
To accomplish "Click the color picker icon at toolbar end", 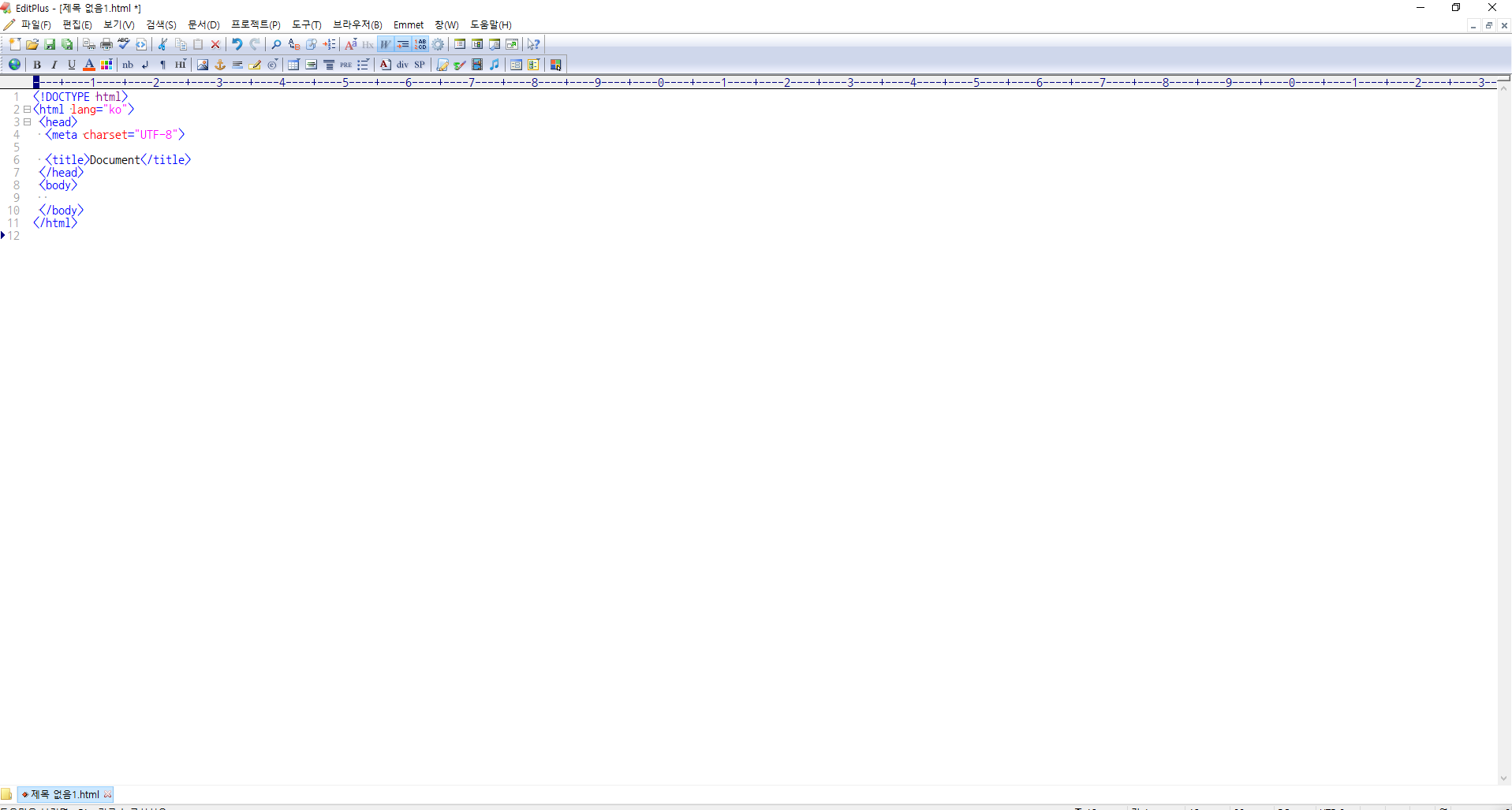I will click(556, 65).
